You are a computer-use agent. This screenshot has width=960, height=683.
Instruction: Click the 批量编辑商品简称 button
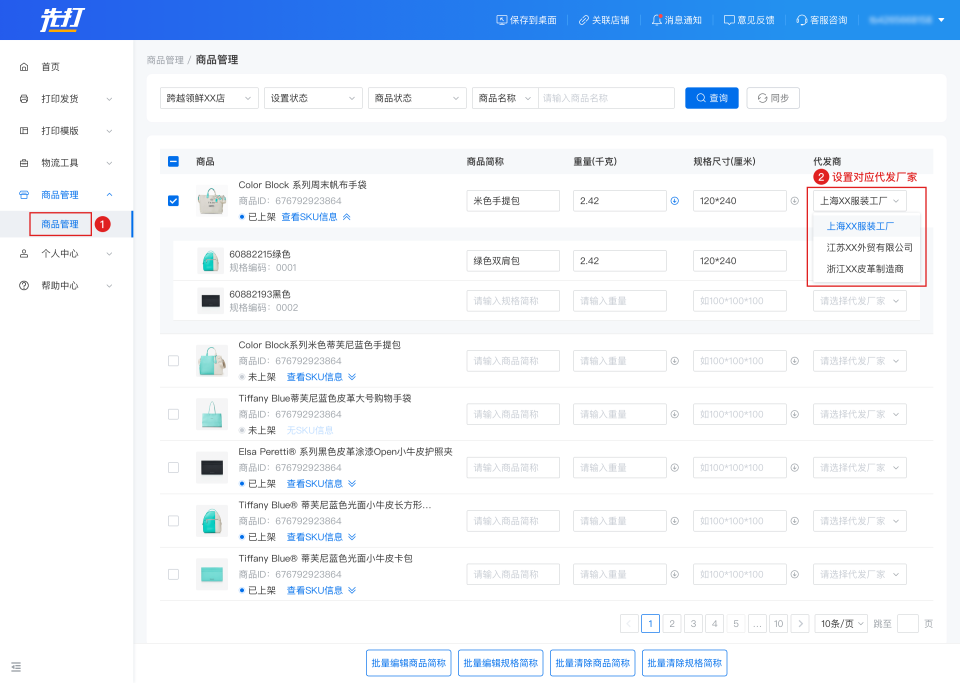click(x=410, y=663)
